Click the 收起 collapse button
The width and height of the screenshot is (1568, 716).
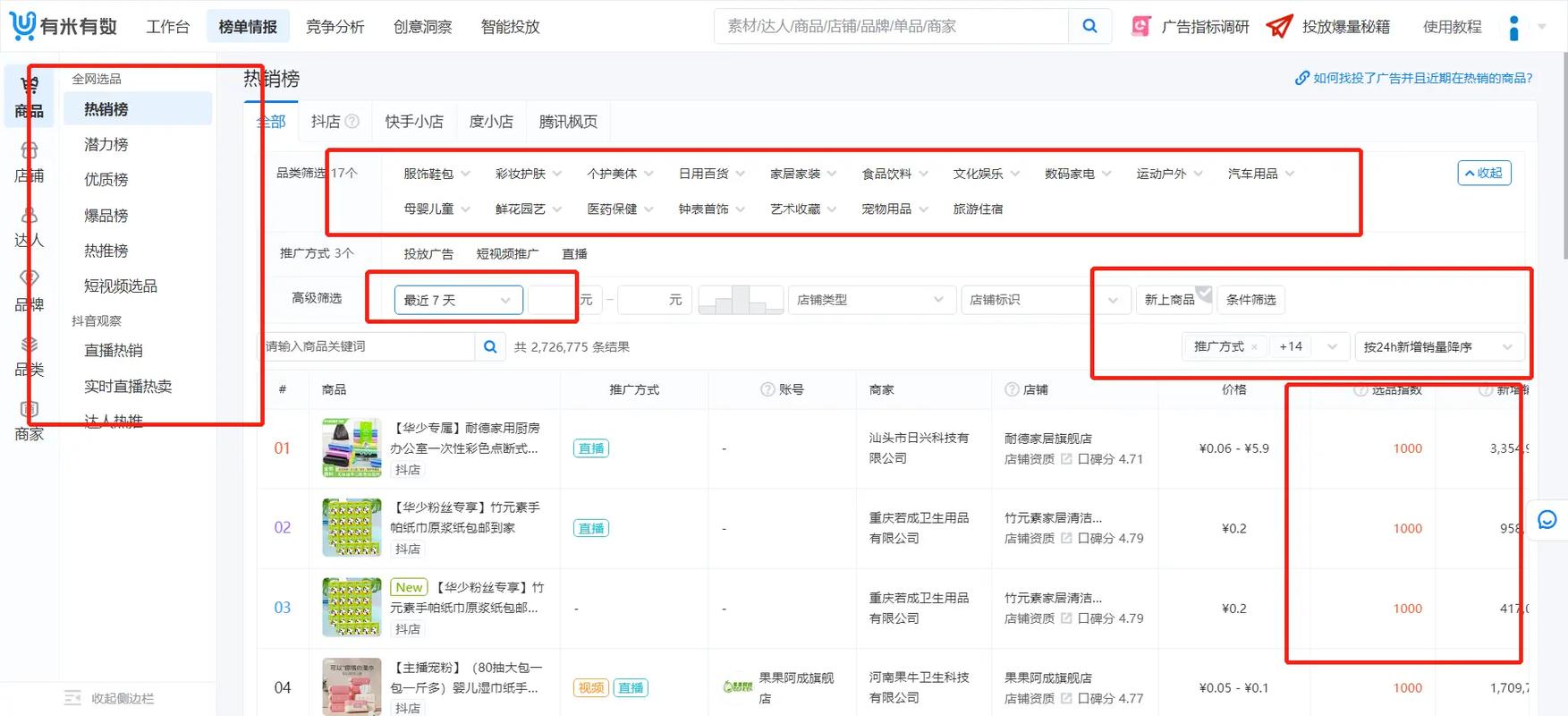pos(1484,173)
